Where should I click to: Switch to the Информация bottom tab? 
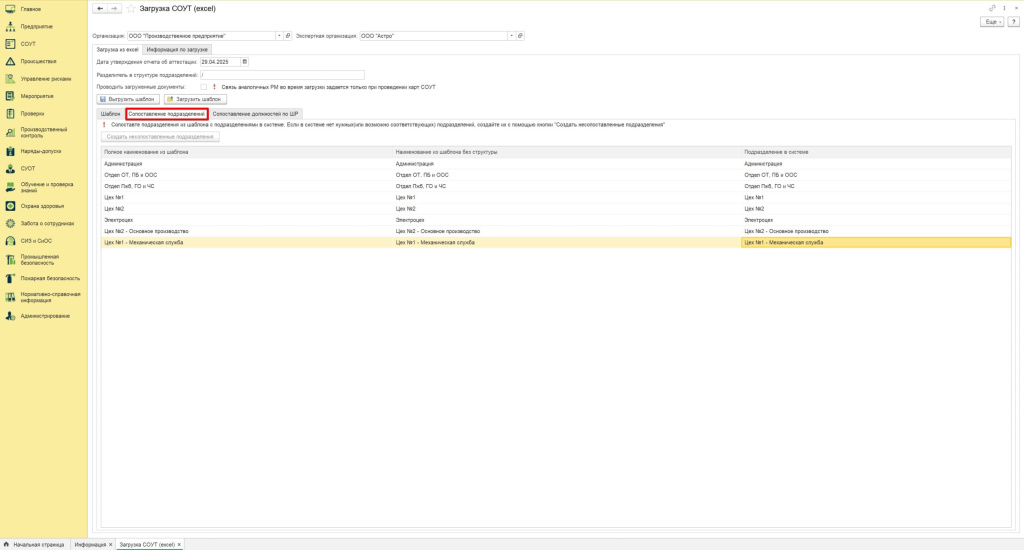[x=90, y=545]
